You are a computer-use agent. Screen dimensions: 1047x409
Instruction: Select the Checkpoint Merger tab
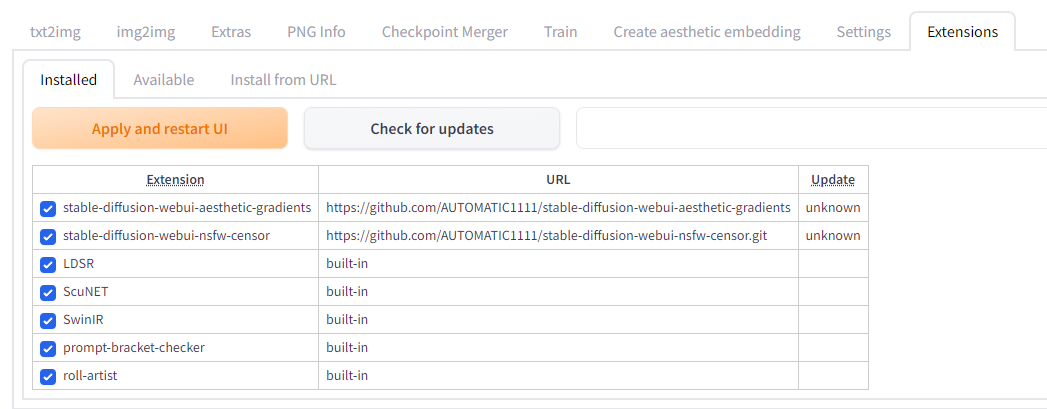445,32
